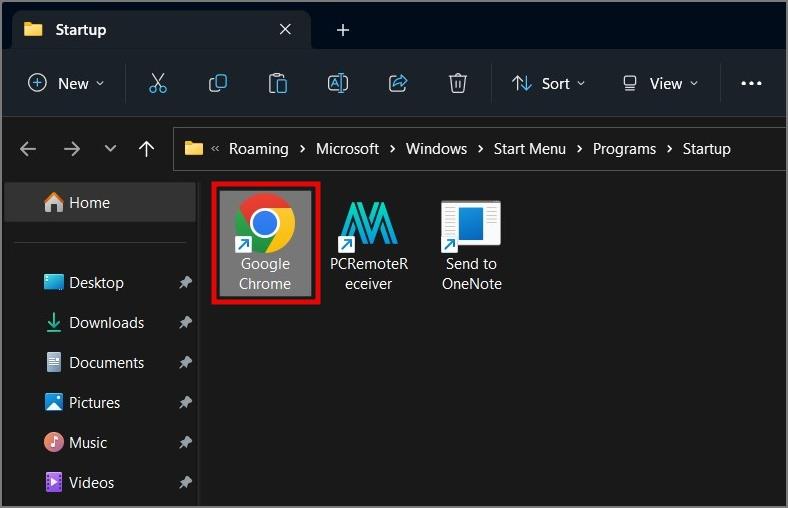The width and height of the screenshot is (788, 508).
Task: Expand chevron after Programs in breadcrumb
Action: [669, 149]
